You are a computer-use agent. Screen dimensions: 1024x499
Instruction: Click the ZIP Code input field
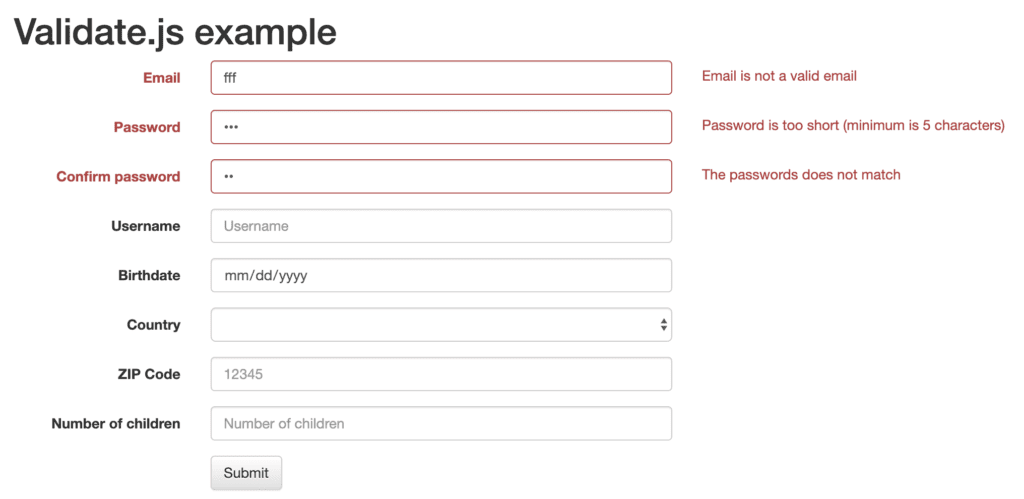440,374
